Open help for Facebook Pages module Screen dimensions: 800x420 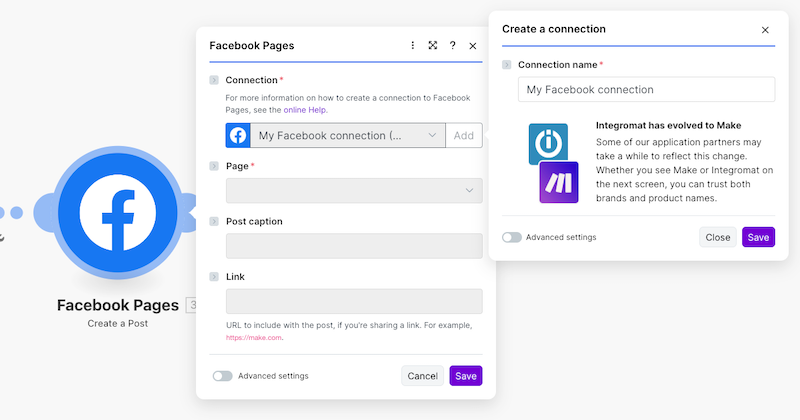click(453, 46)
